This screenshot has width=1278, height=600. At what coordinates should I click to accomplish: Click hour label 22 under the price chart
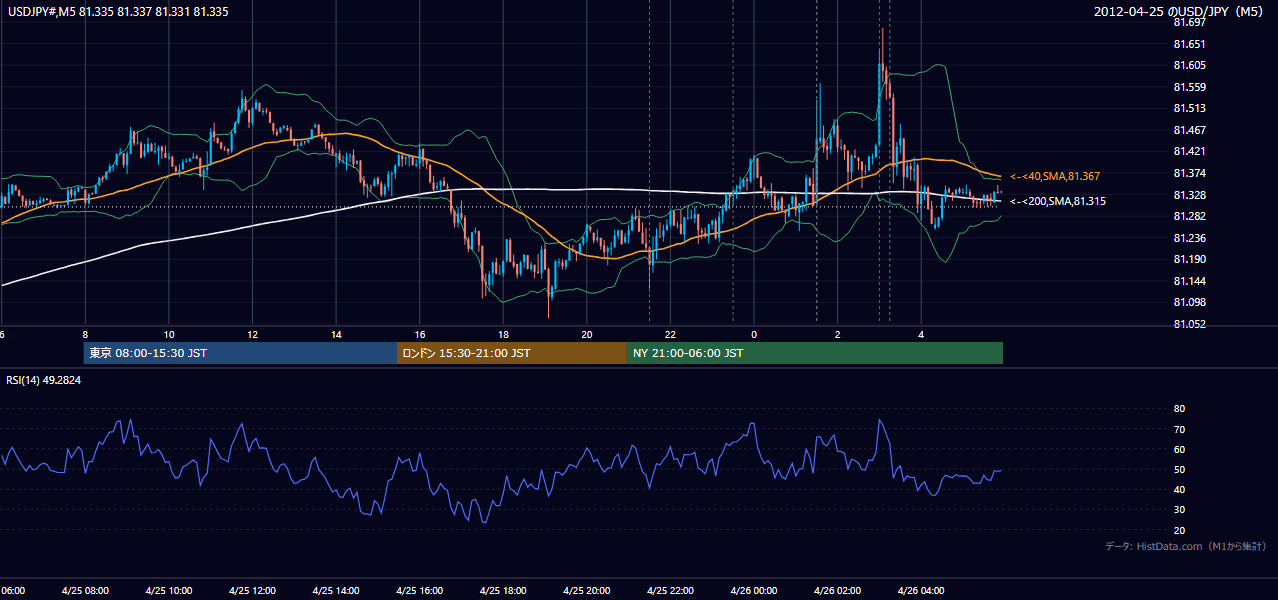670,334
